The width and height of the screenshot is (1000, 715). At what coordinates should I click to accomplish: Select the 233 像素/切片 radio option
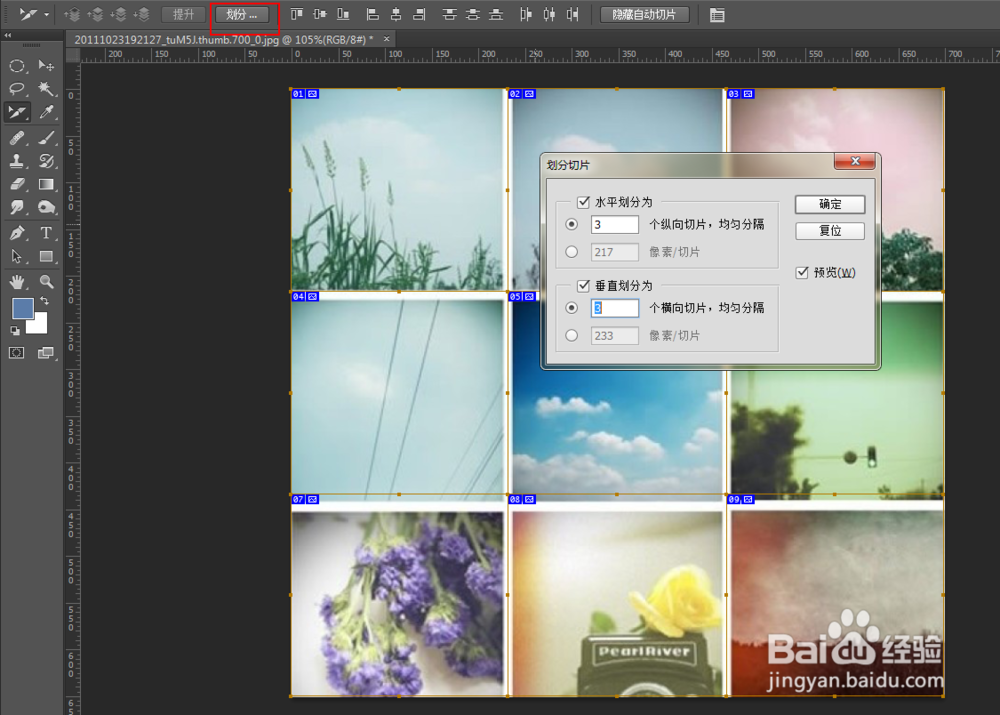click(571, 335)
